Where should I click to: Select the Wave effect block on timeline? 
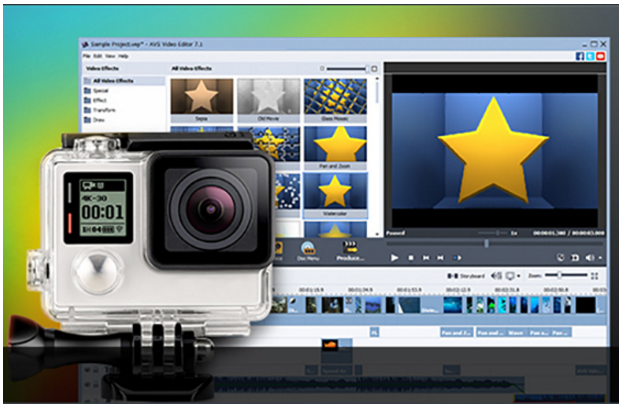[x=515, y=333]
